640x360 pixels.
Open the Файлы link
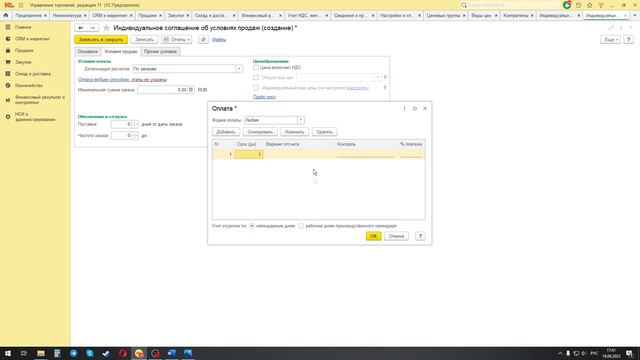coord(219,40)
